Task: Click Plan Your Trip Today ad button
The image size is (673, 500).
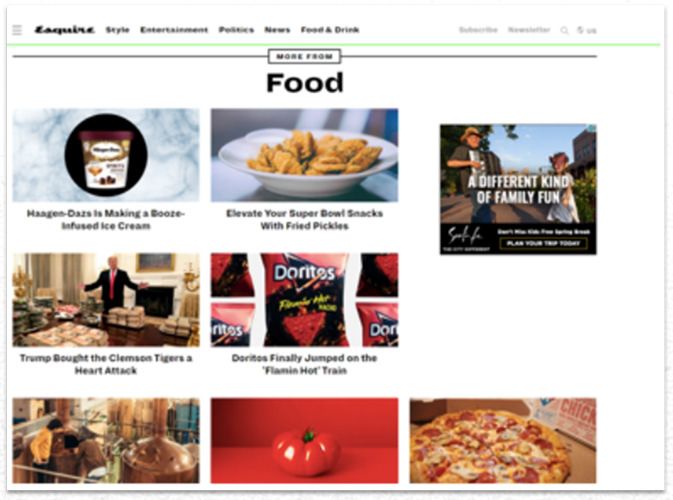Action: (x=543, y=243)
